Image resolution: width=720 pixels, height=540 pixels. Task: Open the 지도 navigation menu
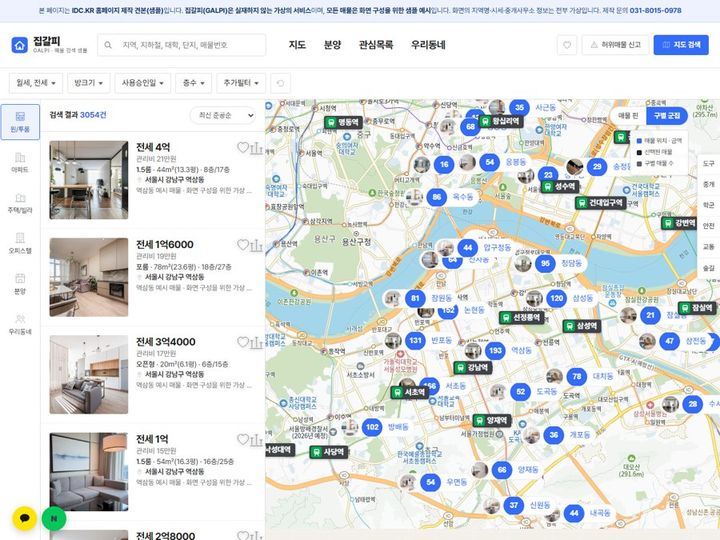coord(297,45)
